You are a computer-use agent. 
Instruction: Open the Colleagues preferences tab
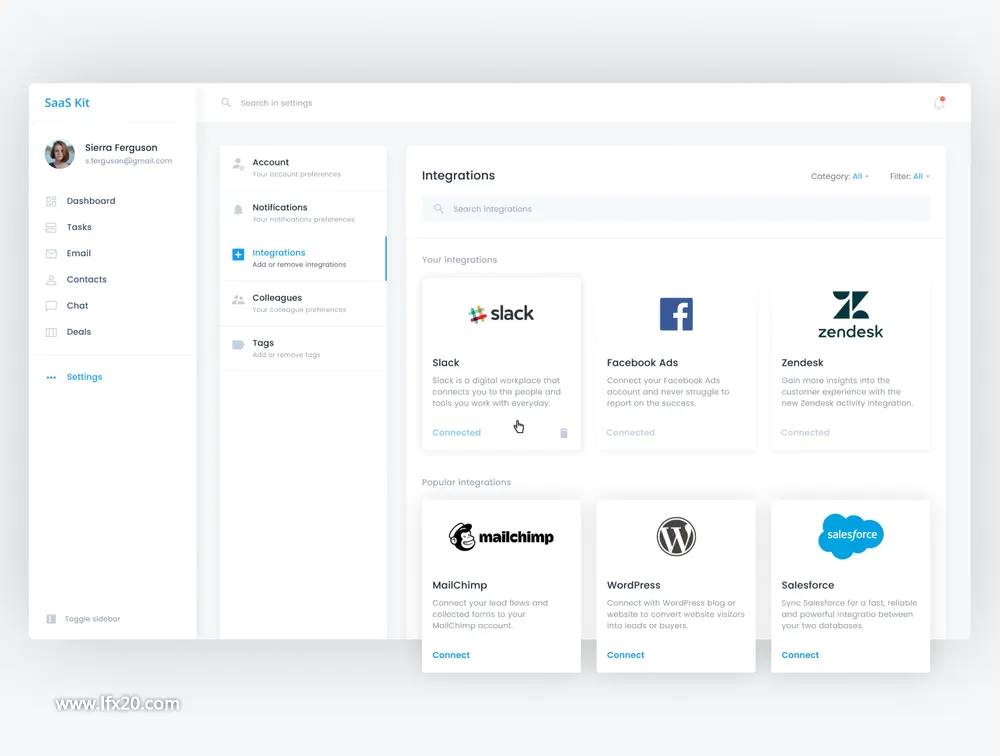[304, 304]
